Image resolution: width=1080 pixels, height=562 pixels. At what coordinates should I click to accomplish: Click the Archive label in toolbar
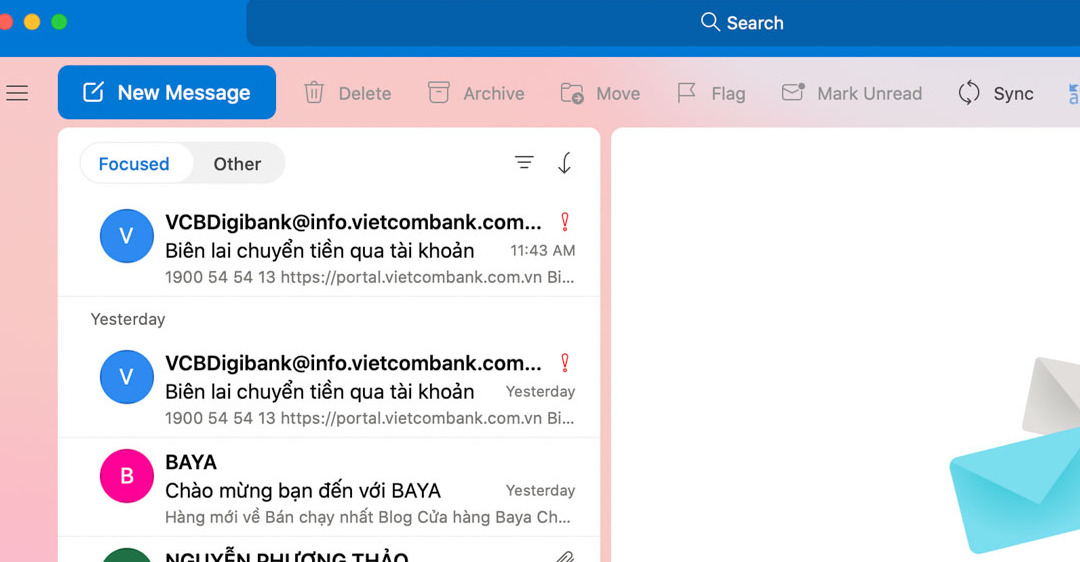point(494,94)
